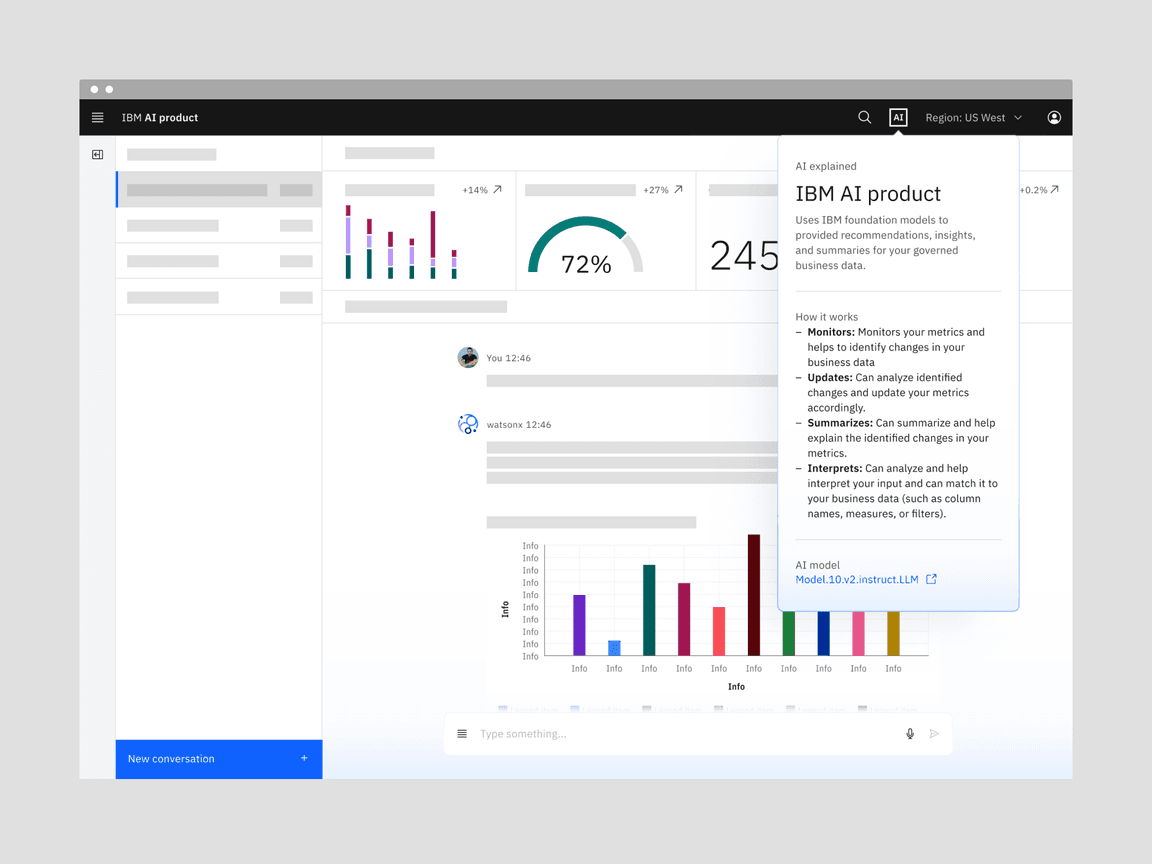The image size is (1152, 864).
Task: Click the user photo avatar beside You 12:46
Action: (x=467, y=358)
